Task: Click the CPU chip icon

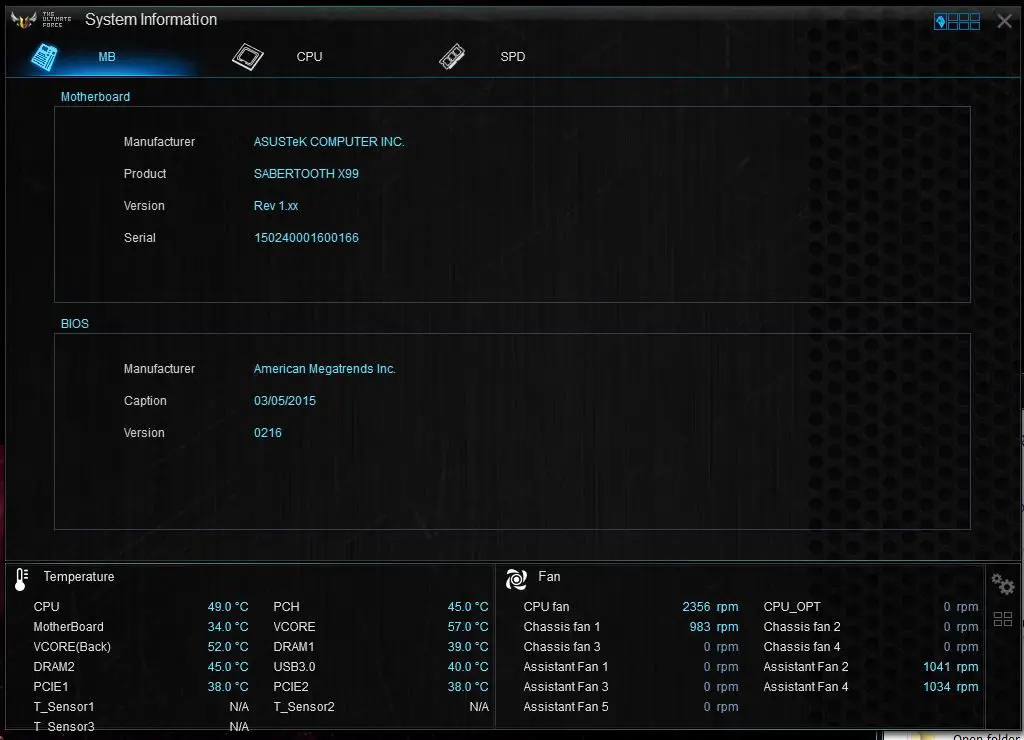Action: 248,57
